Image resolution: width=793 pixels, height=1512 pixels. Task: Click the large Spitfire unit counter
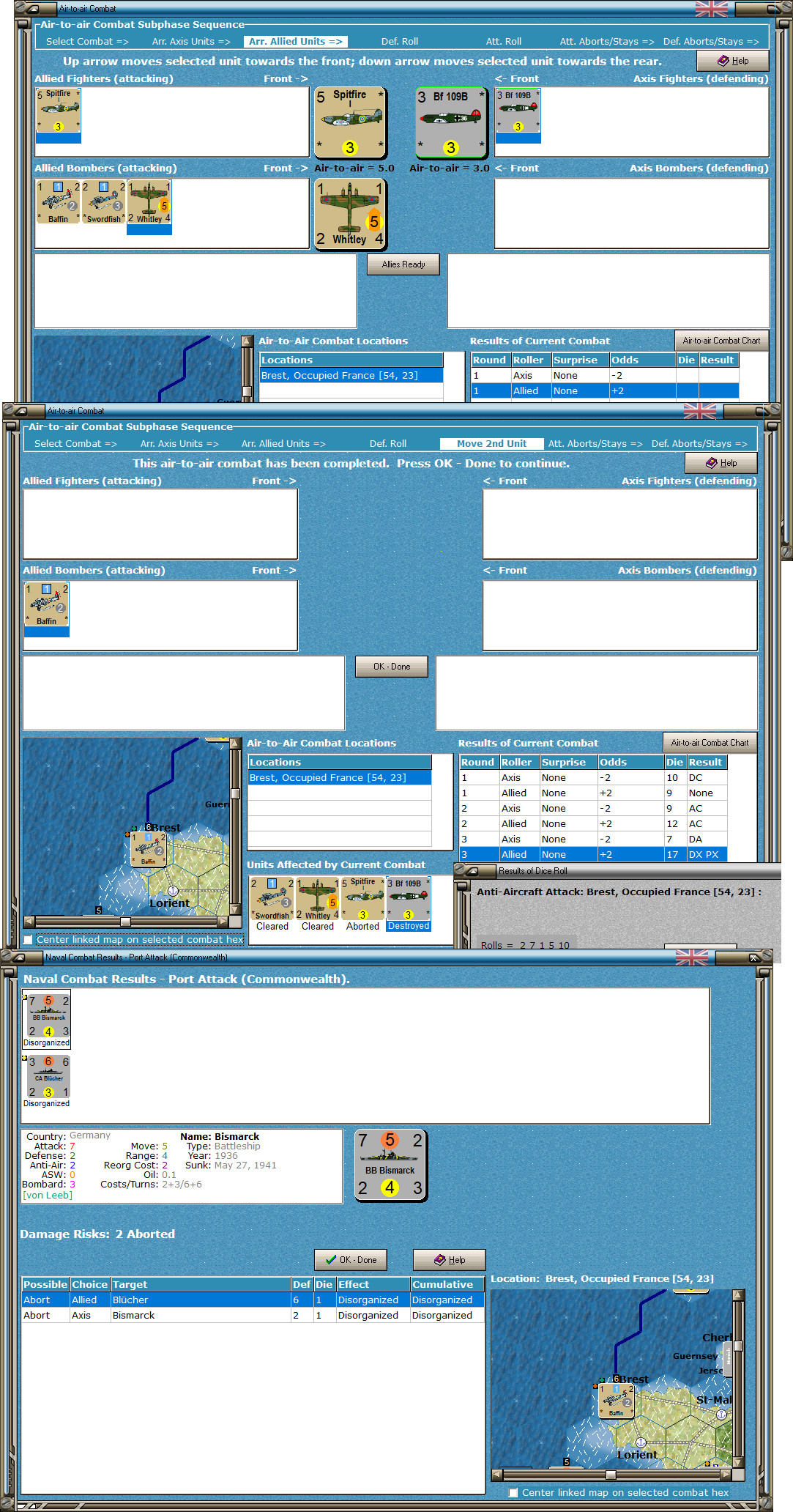click(x=350, y=122)
